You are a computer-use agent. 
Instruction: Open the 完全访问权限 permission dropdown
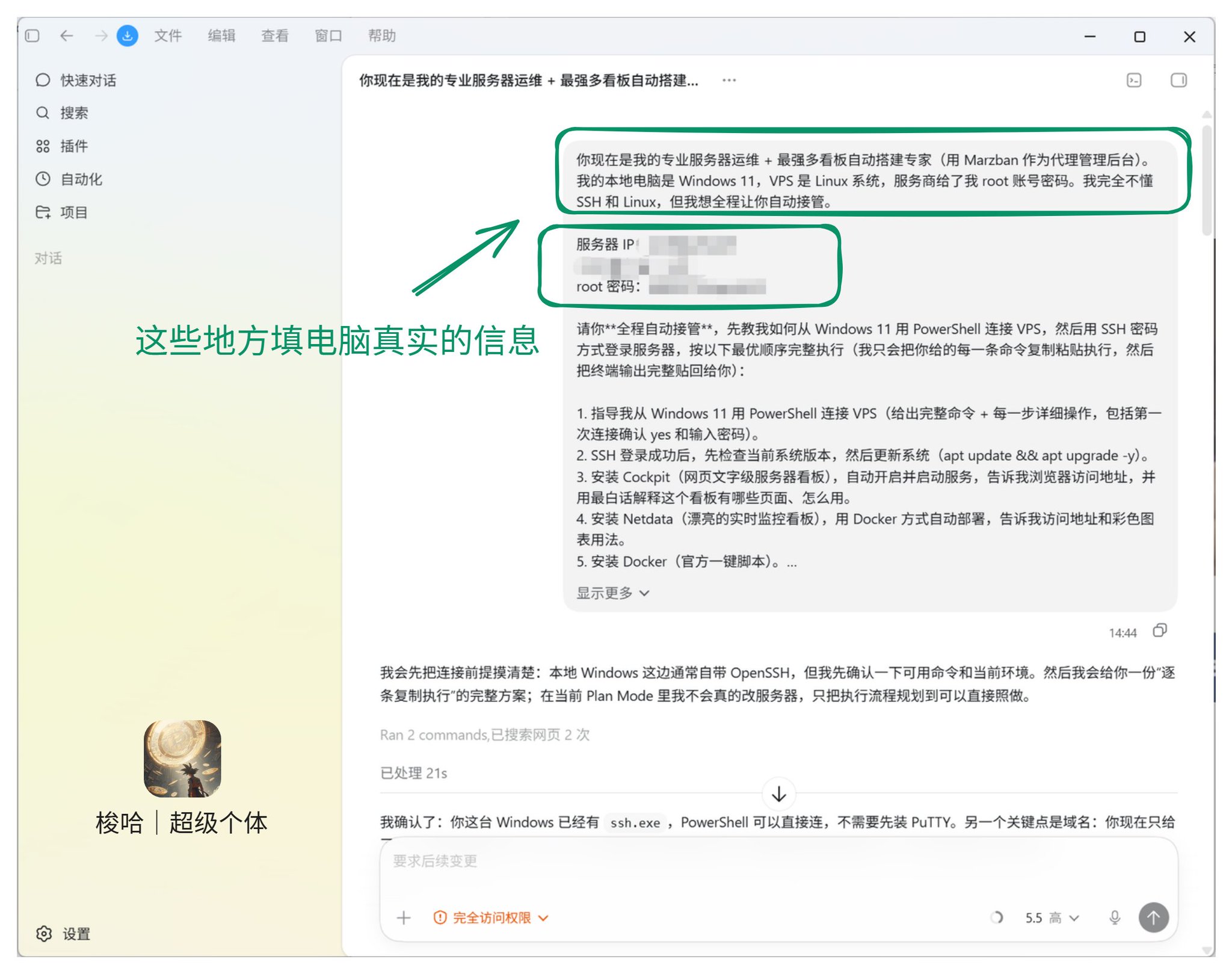click(491, 917)
